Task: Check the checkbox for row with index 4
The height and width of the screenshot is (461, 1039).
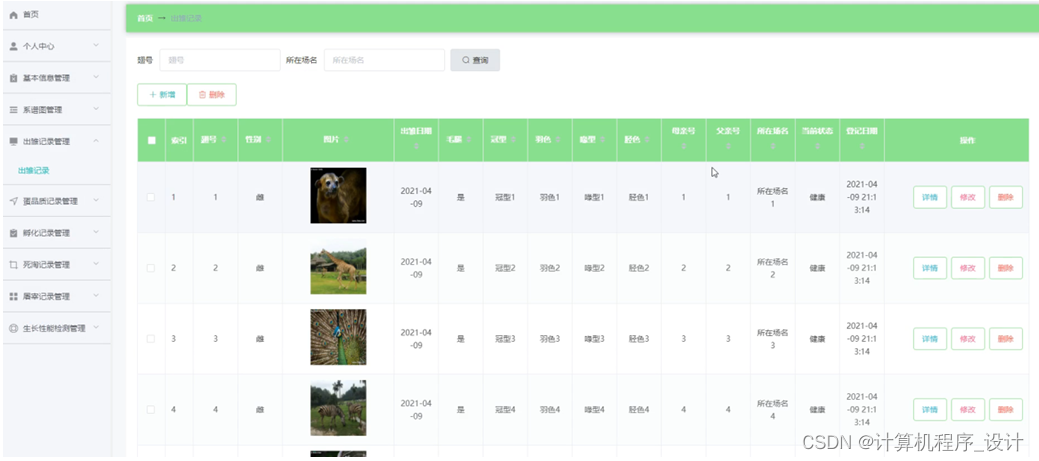Action: (151, 409)
